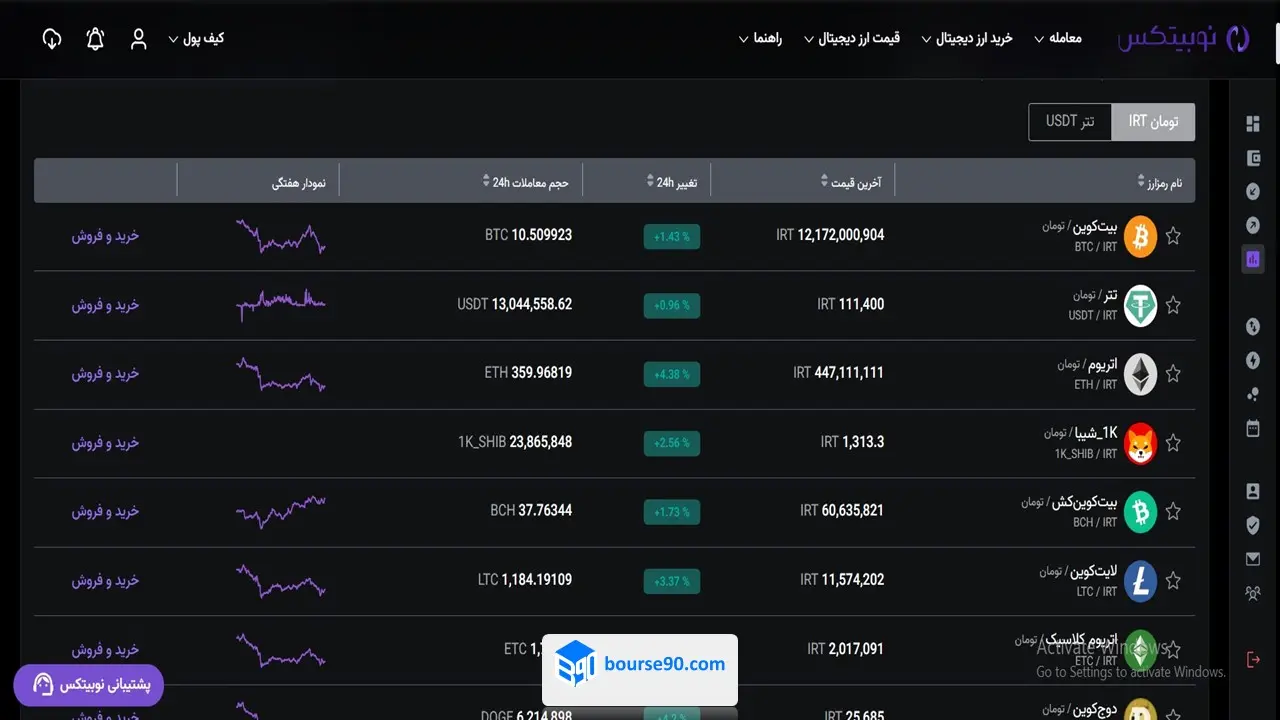This screenshot has width=1280, height=720.
Task: Open the calendar icon in sidebar
Action: [1253, 428]
